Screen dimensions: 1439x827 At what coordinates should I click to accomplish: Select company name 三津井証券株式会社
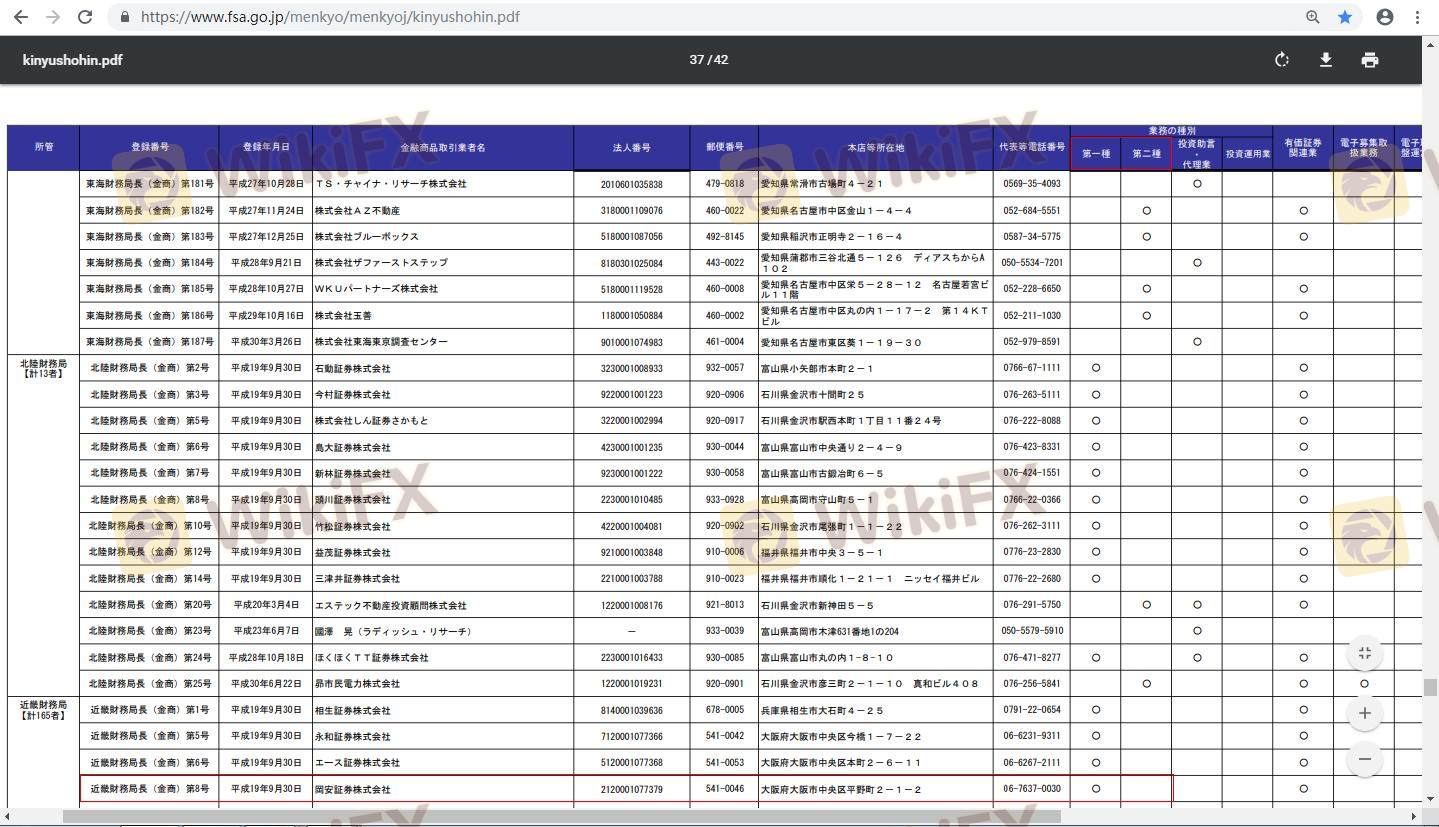(x=357, y=579)
